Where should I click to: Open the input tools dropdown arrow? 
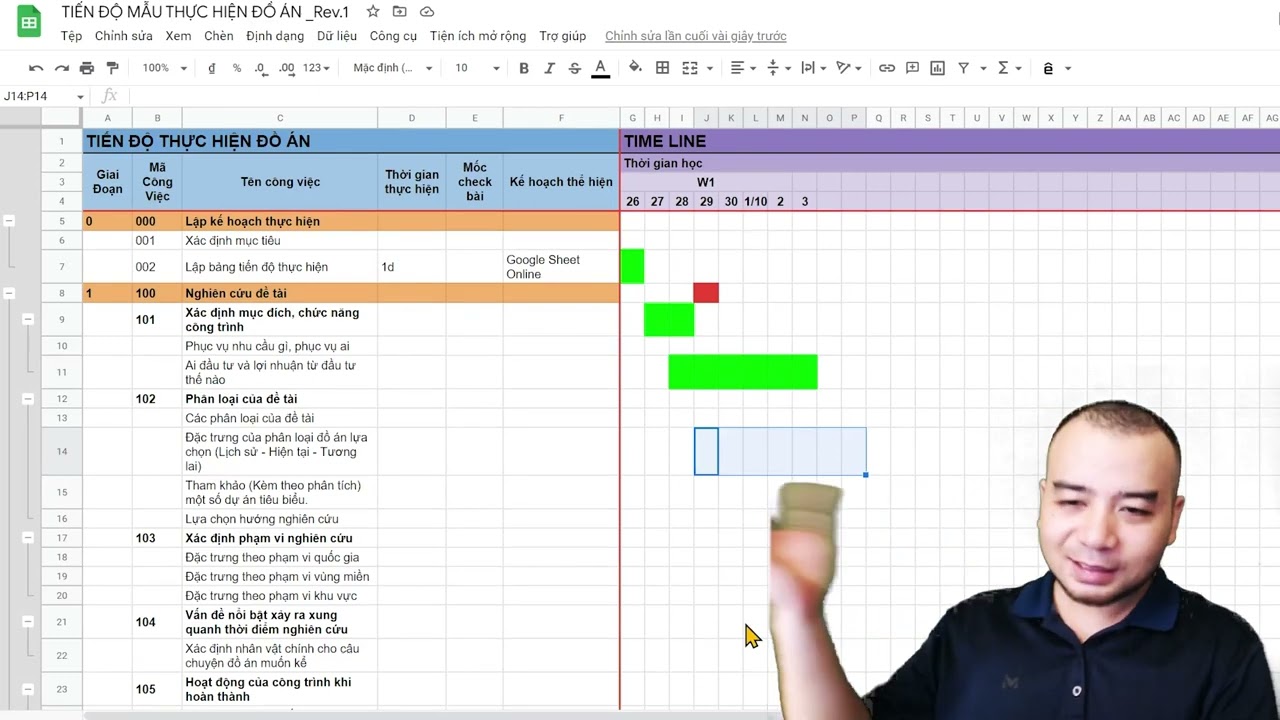tap(1068, 68)
